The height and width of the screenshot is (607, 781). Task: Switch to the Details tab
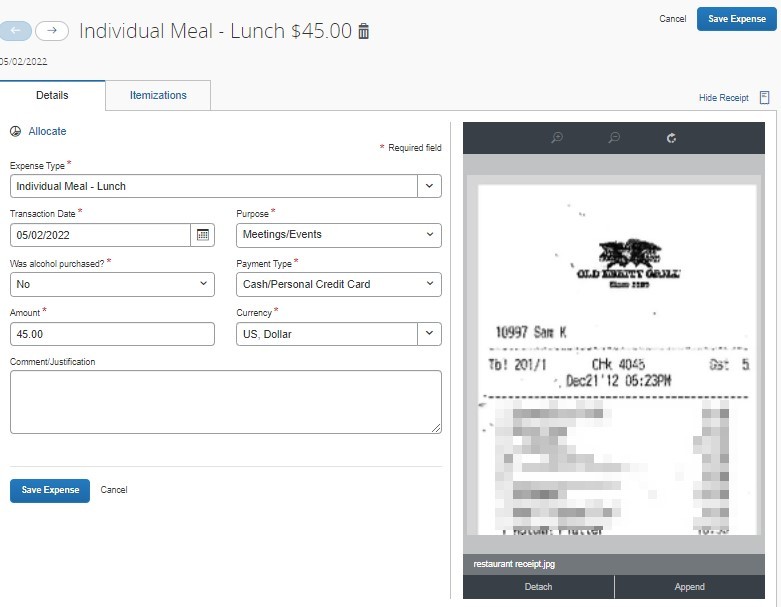pos(52,96)
